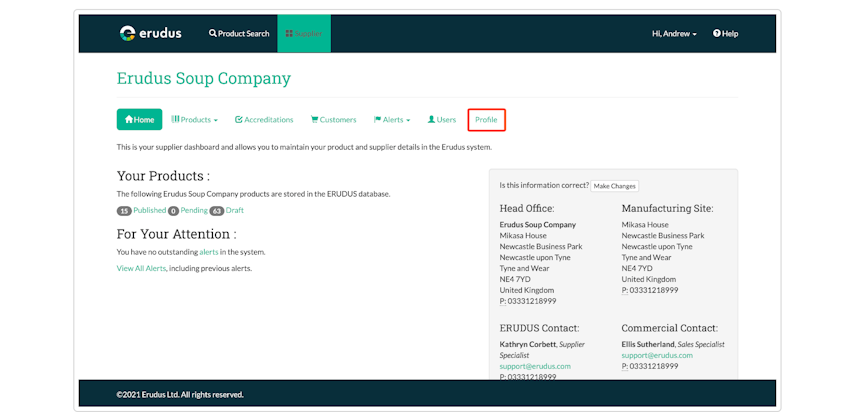
Task: Click the Manufacturing Site heading
Action: click(668, 208)
